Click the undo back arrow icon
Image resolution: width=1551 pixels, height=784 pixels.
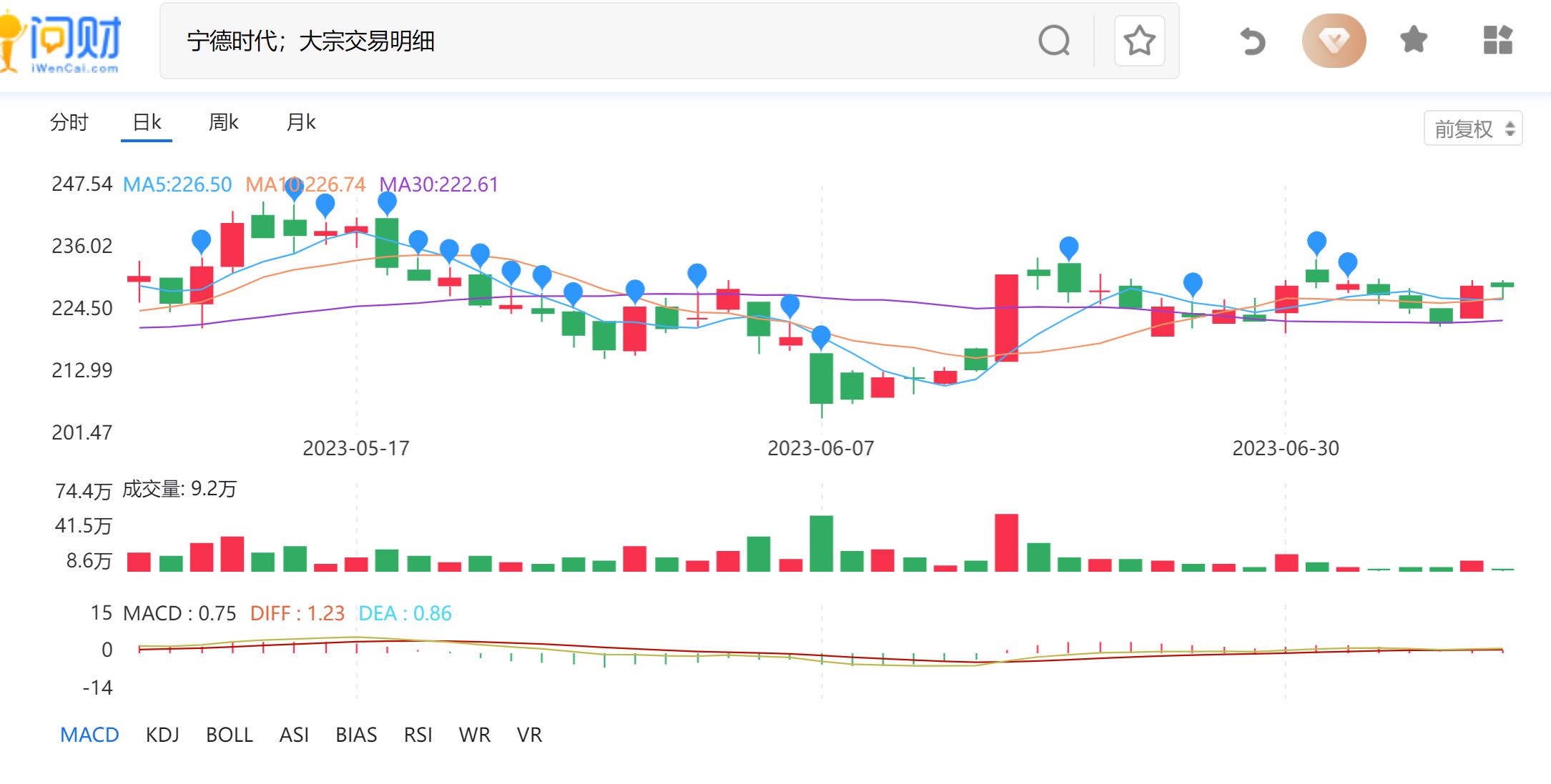[x=1252, y=41]
